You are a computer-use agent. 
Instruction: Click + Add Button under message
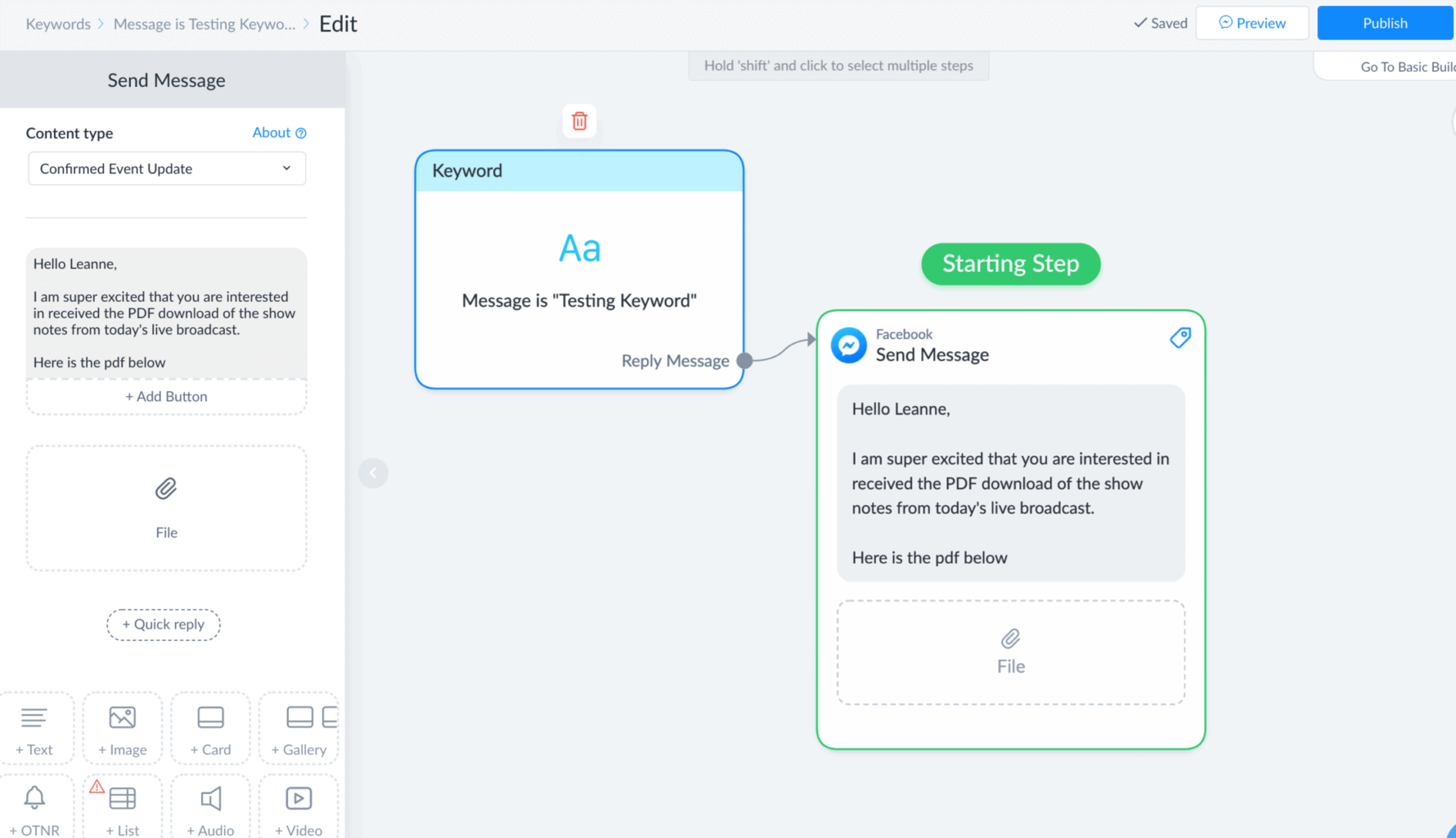pos(166,396)
